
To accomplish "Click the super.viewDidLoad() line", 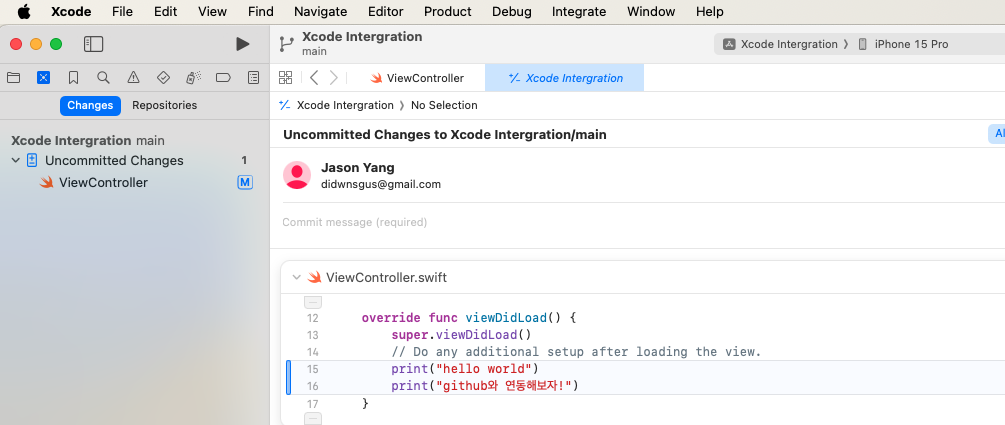I will [461, 335].
